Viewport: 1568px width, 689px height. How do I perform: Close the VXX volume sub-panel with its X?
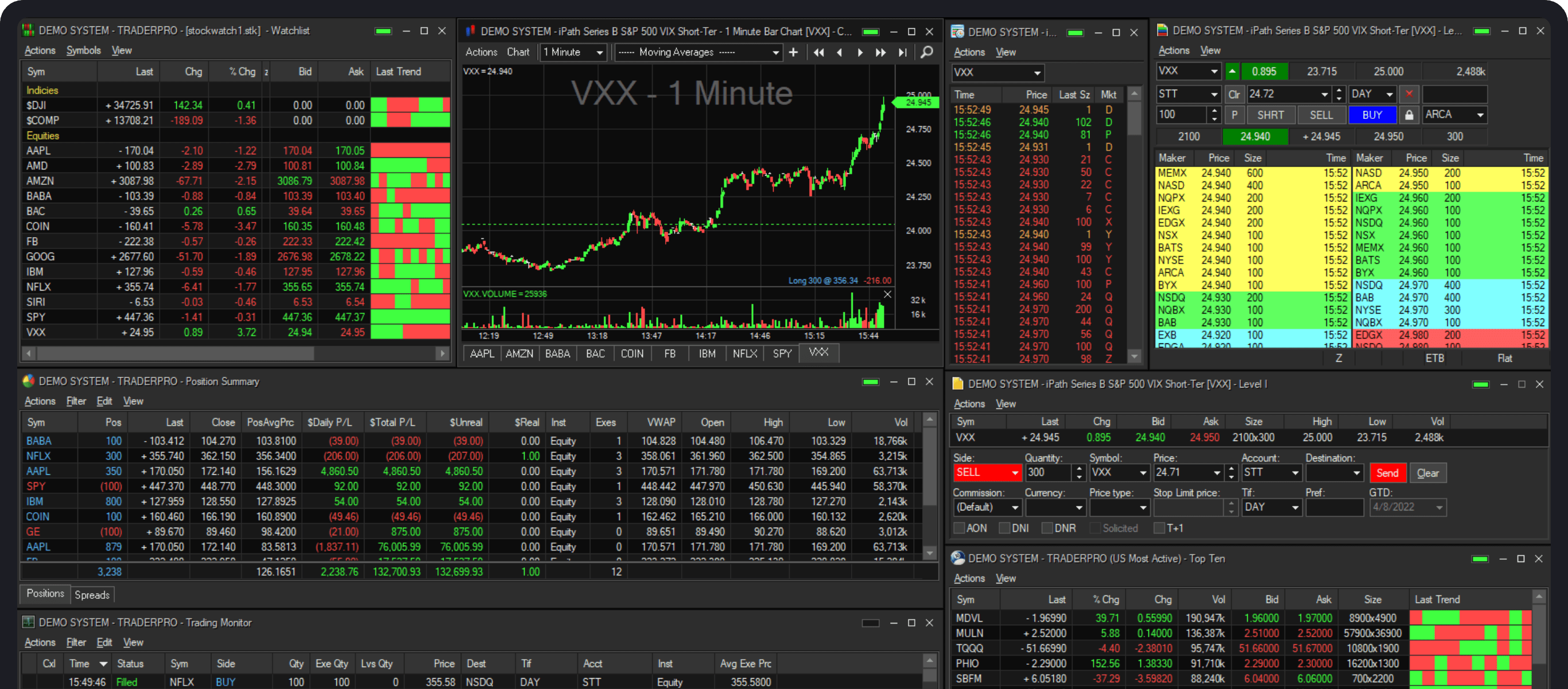click(x=887, y=294)
